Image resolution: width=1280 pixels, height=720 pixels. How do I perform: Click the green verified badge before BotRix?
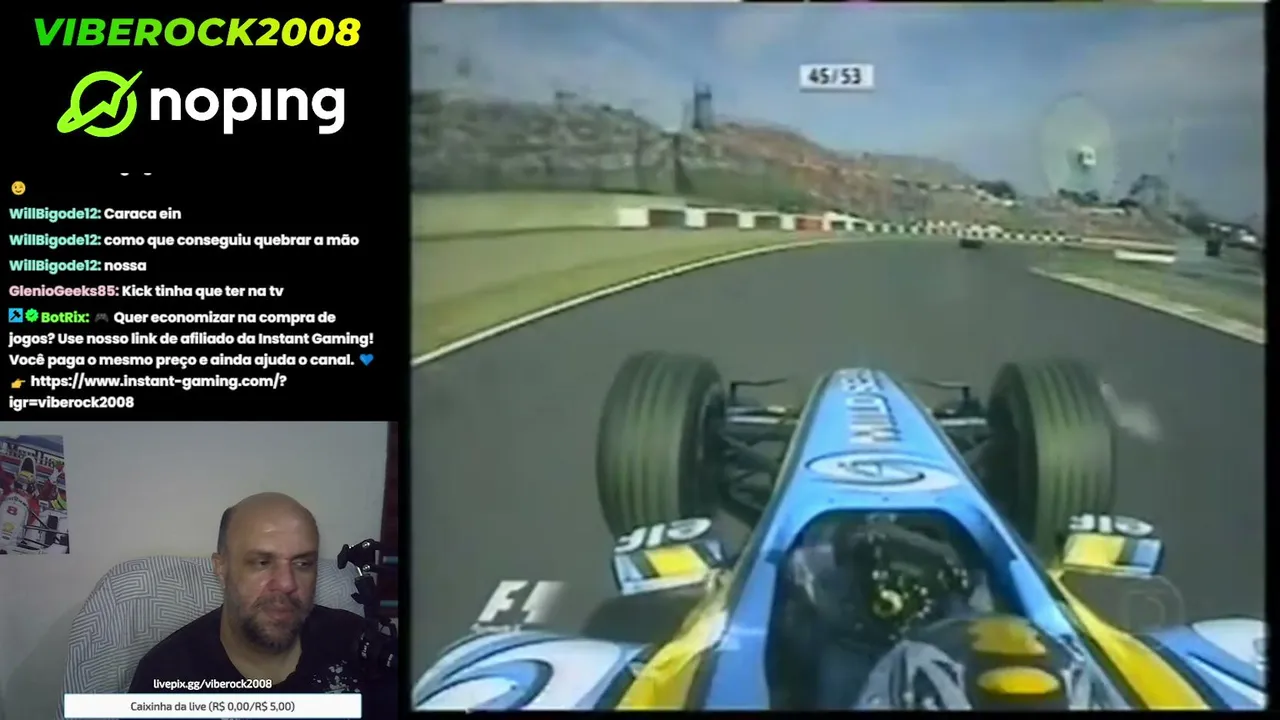click(x=31, y=317)
